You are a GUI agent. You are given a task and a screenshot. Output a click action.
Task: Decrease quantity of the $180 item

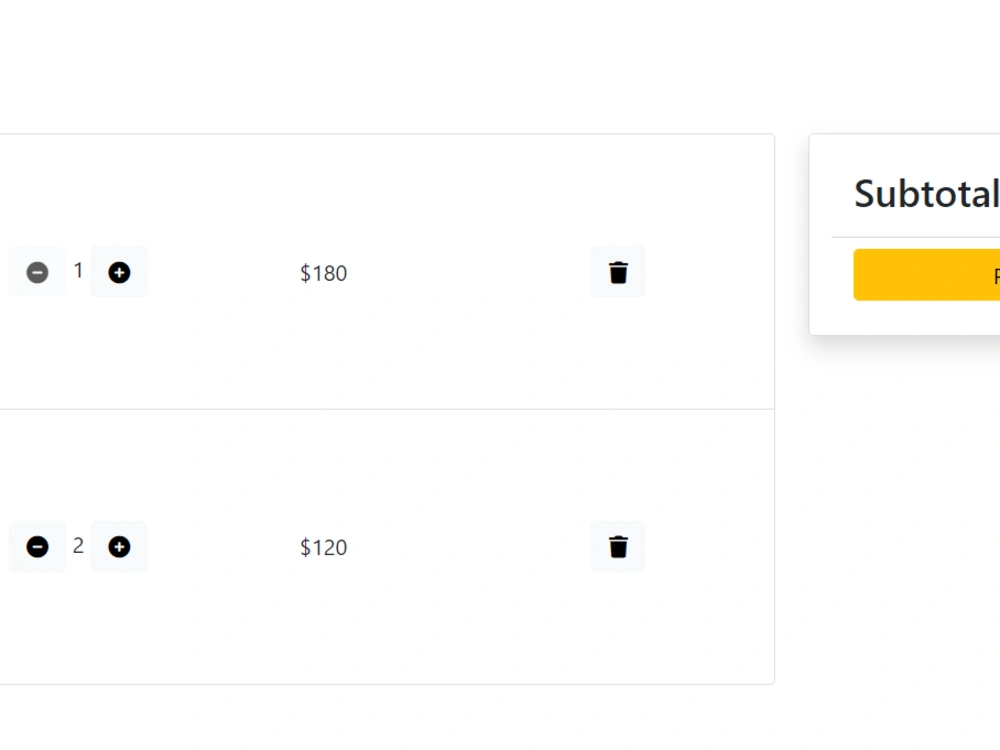point(37,272)
